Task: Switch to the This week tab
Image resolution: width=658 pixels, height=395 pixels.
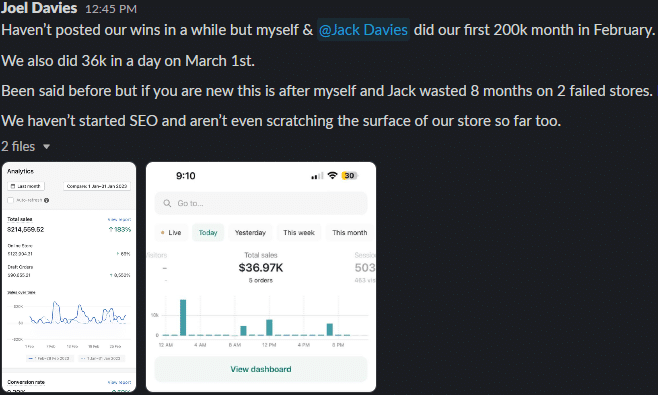Action: point(299,233)
